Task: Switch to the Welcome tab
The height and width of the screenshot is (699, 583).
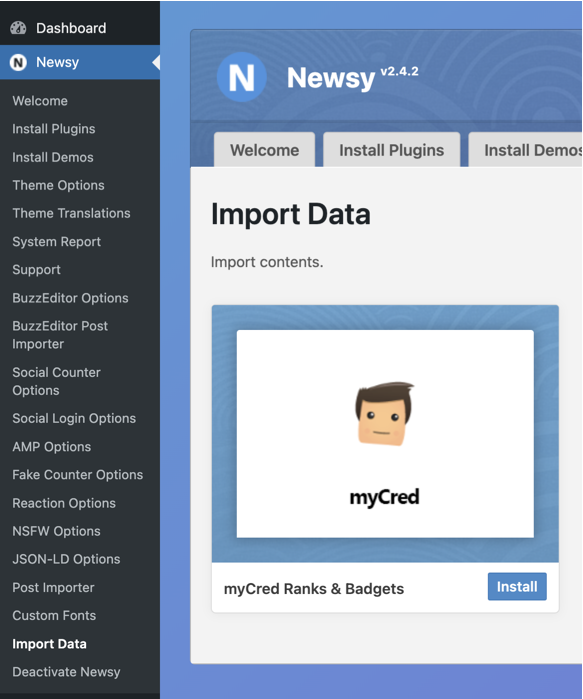Action: pos(265,150)
